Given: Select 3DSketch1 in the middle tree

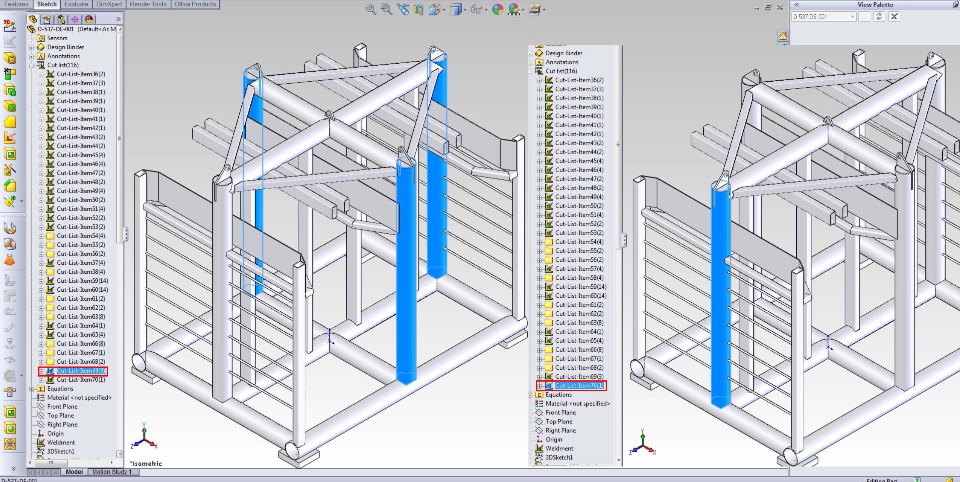Looking at the screenshot, I should click(x=559, y=457).
